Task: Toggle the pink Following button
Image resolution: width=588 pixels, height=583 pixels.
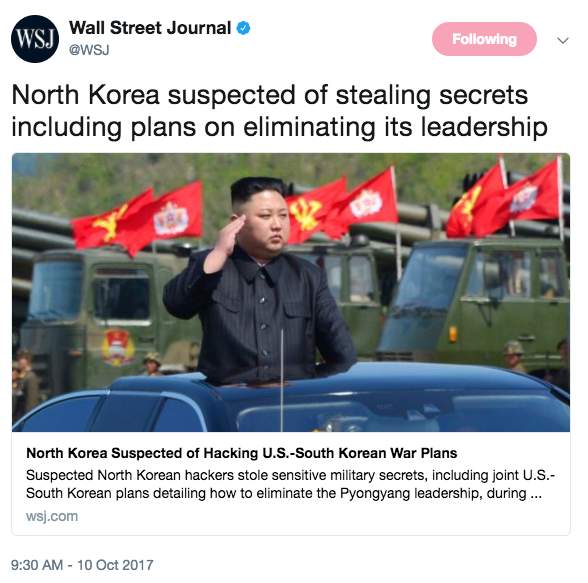Action: 484,39
